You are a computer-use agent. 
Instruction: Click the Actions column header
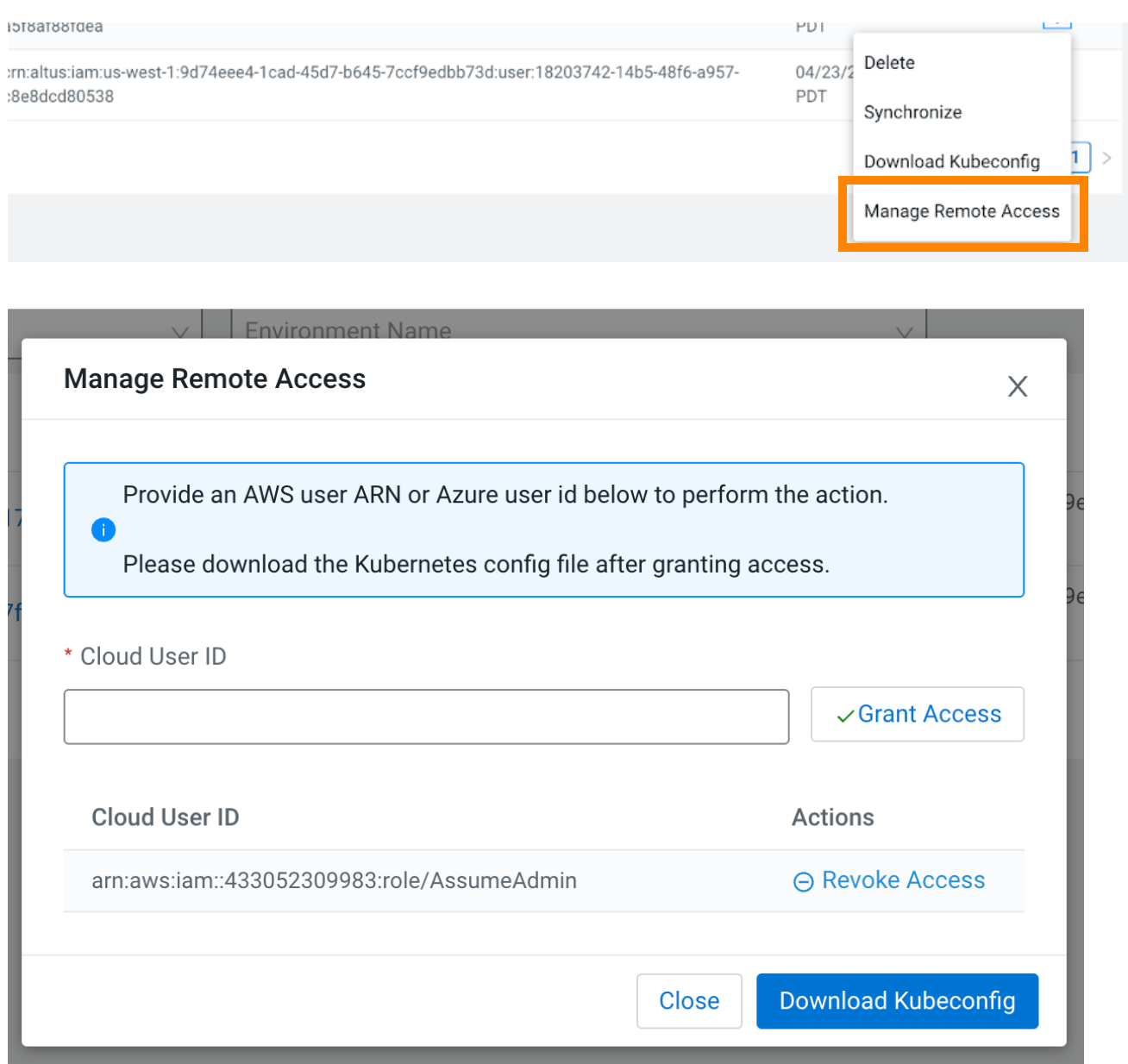pos(833,817)
